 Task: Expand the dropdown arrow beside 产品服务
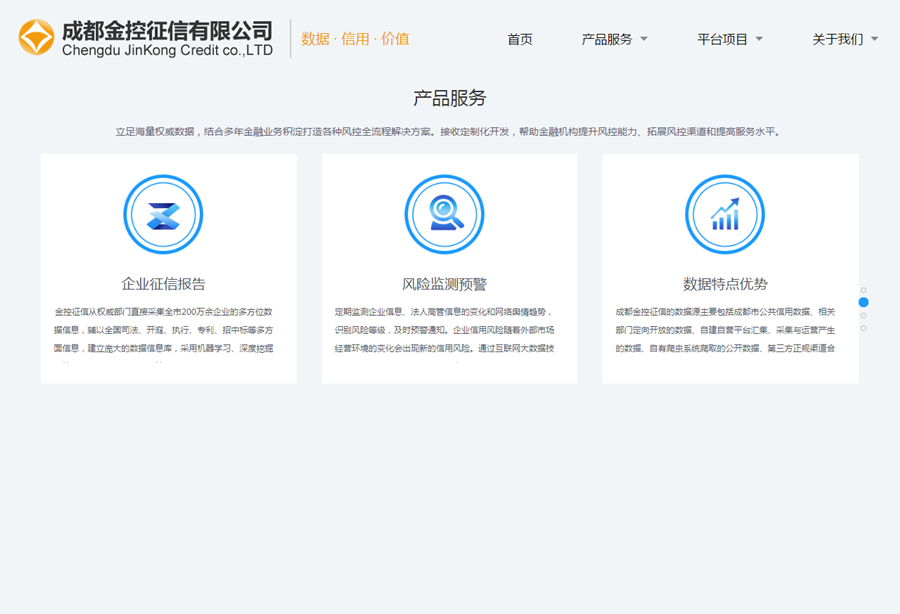[x=644, y=40]
